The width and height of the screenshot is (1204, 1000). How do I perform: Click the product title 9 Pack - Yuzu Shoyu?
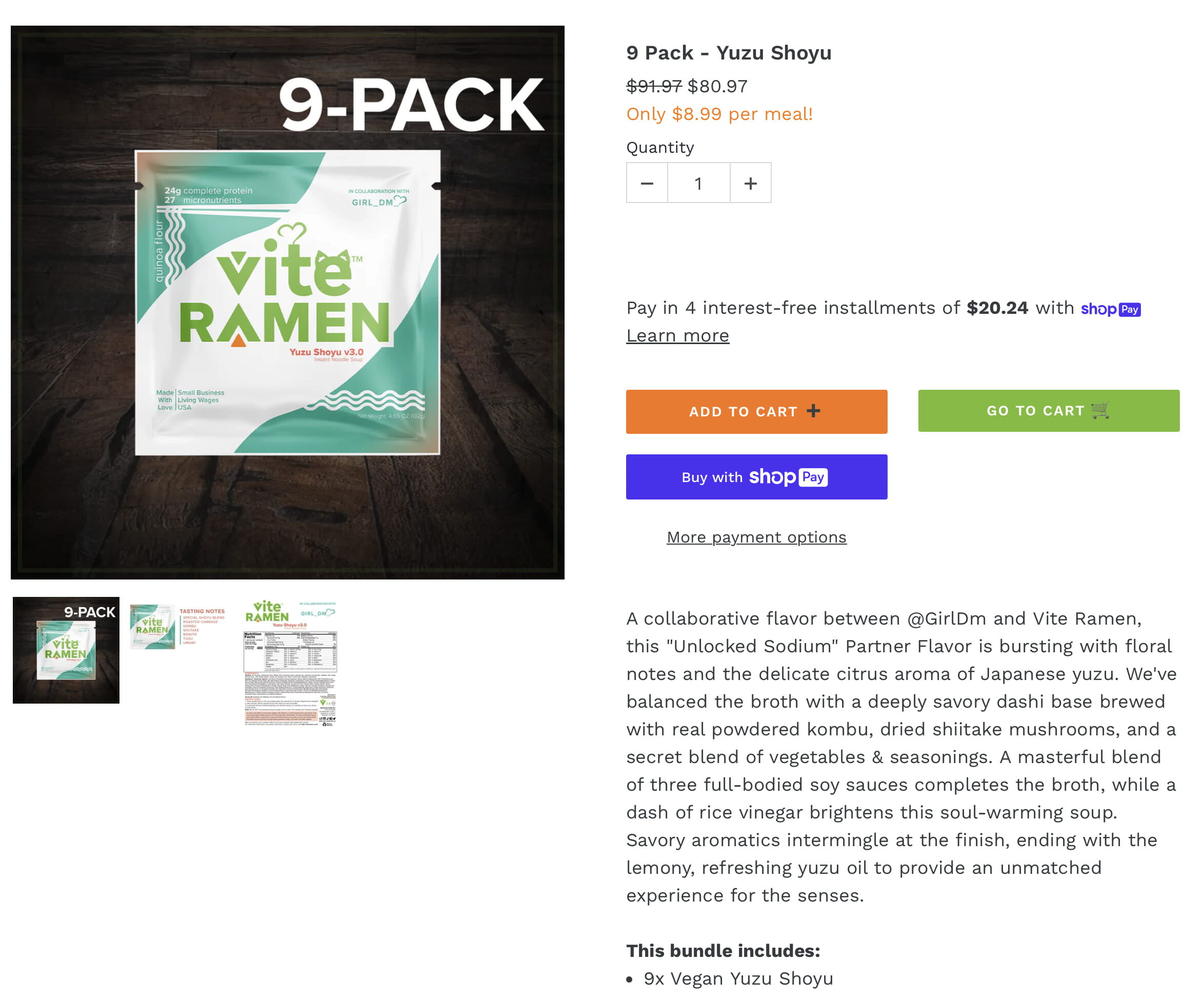pyautogui.click(x=729, y=53)
